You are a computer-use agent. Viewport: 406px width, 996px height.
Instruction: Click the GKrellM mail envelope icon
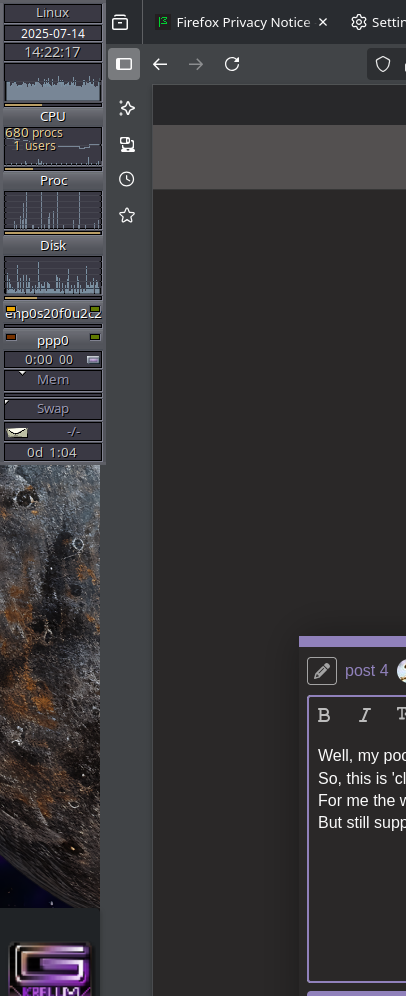[x=17, y=433]
